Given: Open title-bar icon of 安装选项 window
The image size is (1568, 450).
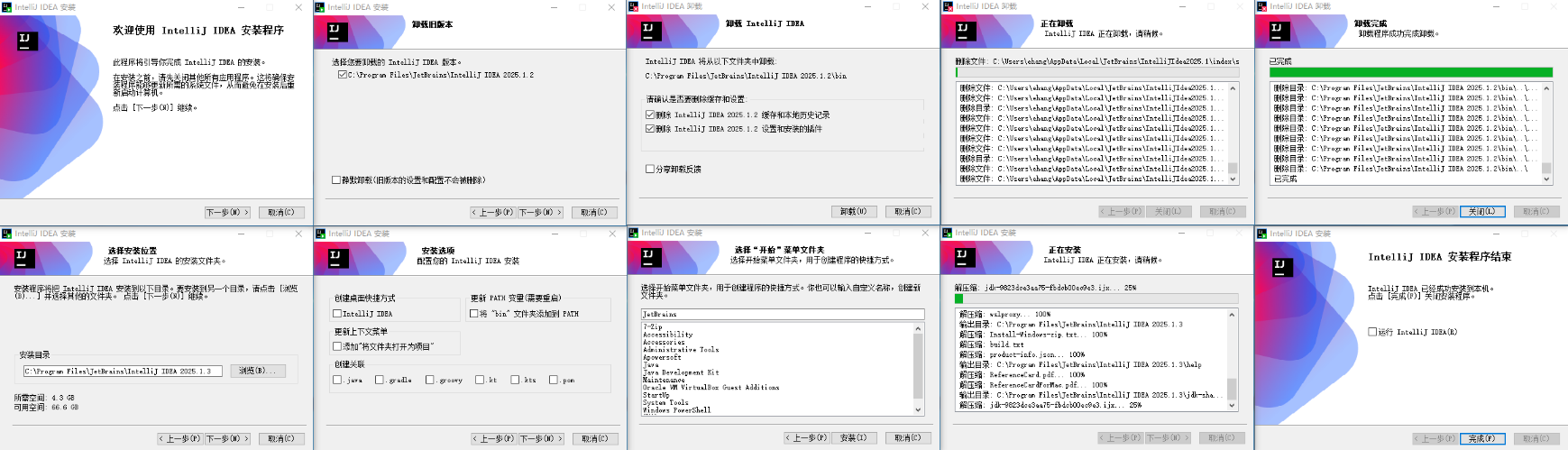Looking at the screenshot, I should [320, 233].
